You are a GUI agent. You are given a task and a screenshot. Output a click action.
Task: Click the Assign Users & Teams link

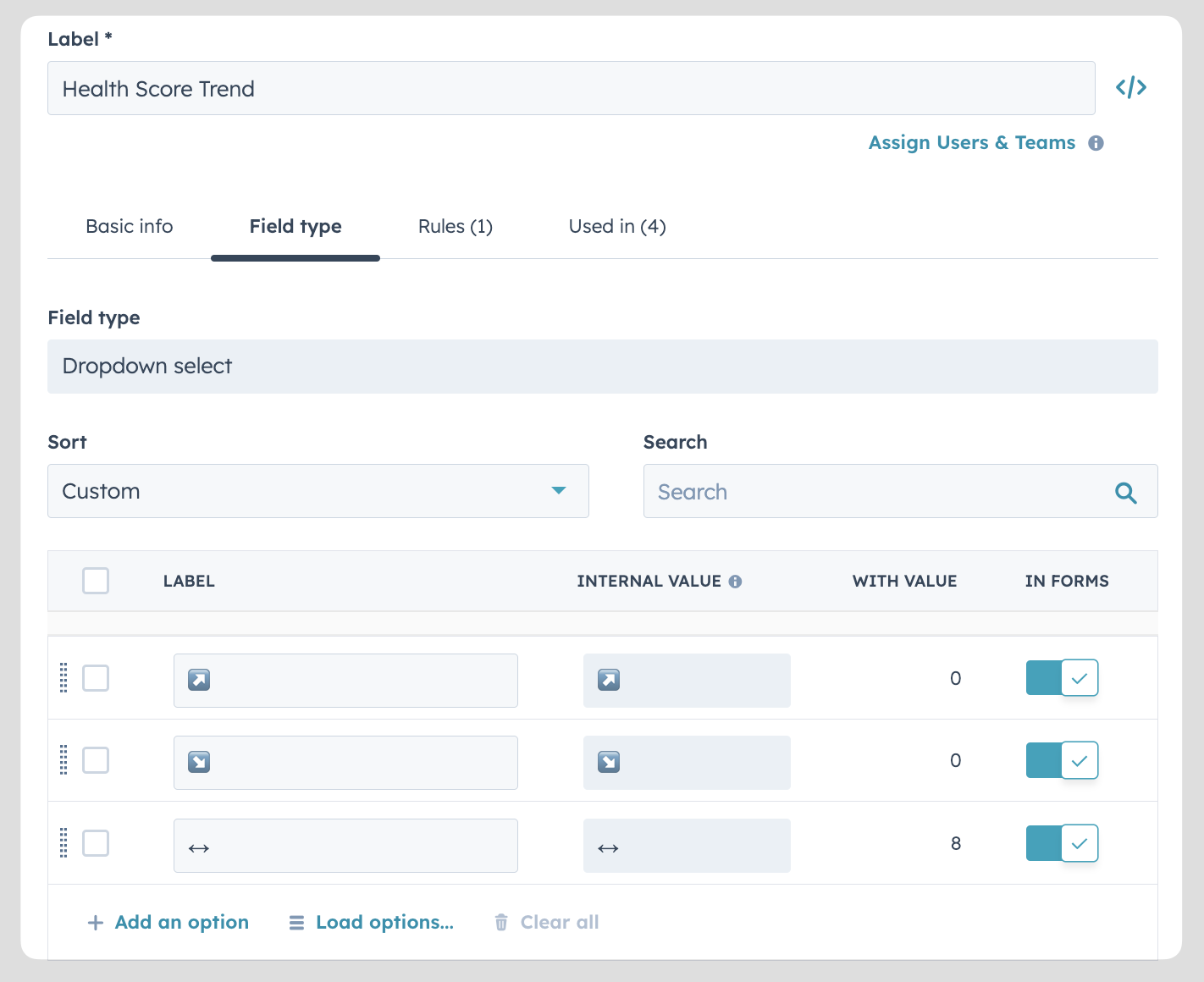click(x=972, y=143)
